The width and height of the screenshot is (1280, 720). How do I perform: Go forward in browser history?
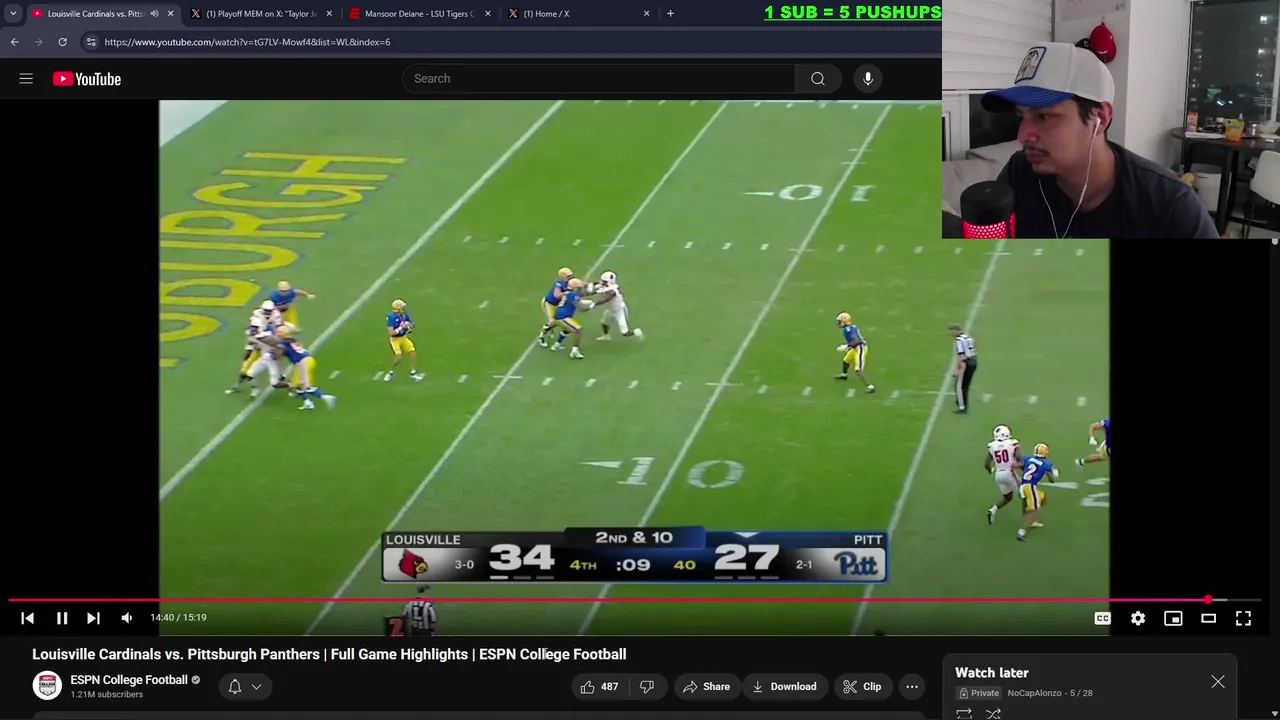coord(38,42)
